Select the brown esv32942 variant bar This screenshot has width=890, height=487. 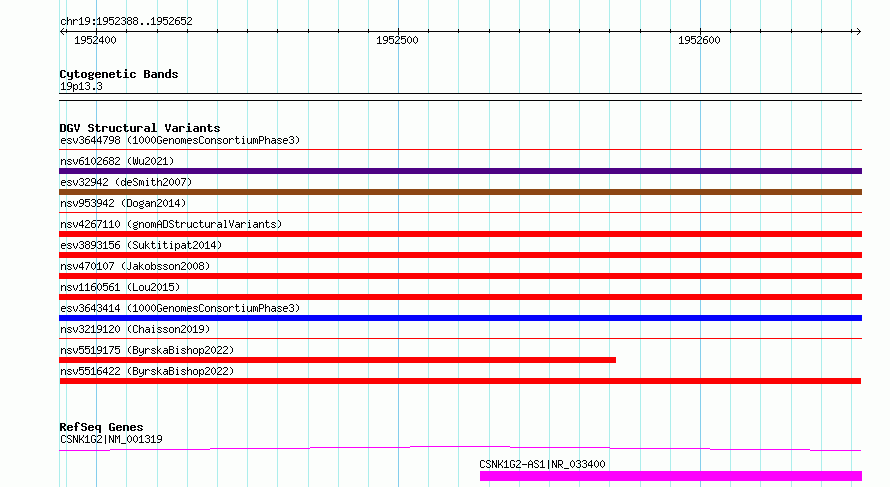point(460,192)
